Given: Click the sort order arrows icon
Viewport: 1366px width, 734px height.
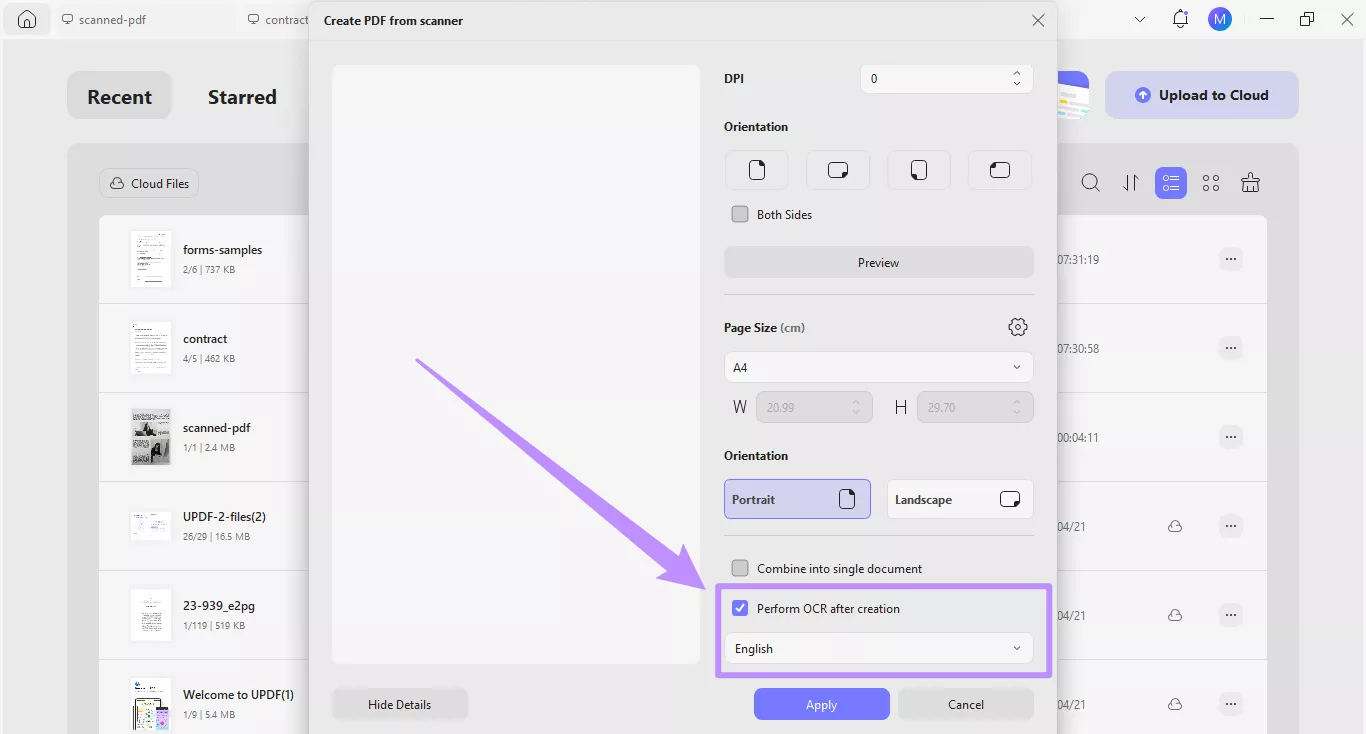Looking at the screenshot, I should pos(1131,183).
